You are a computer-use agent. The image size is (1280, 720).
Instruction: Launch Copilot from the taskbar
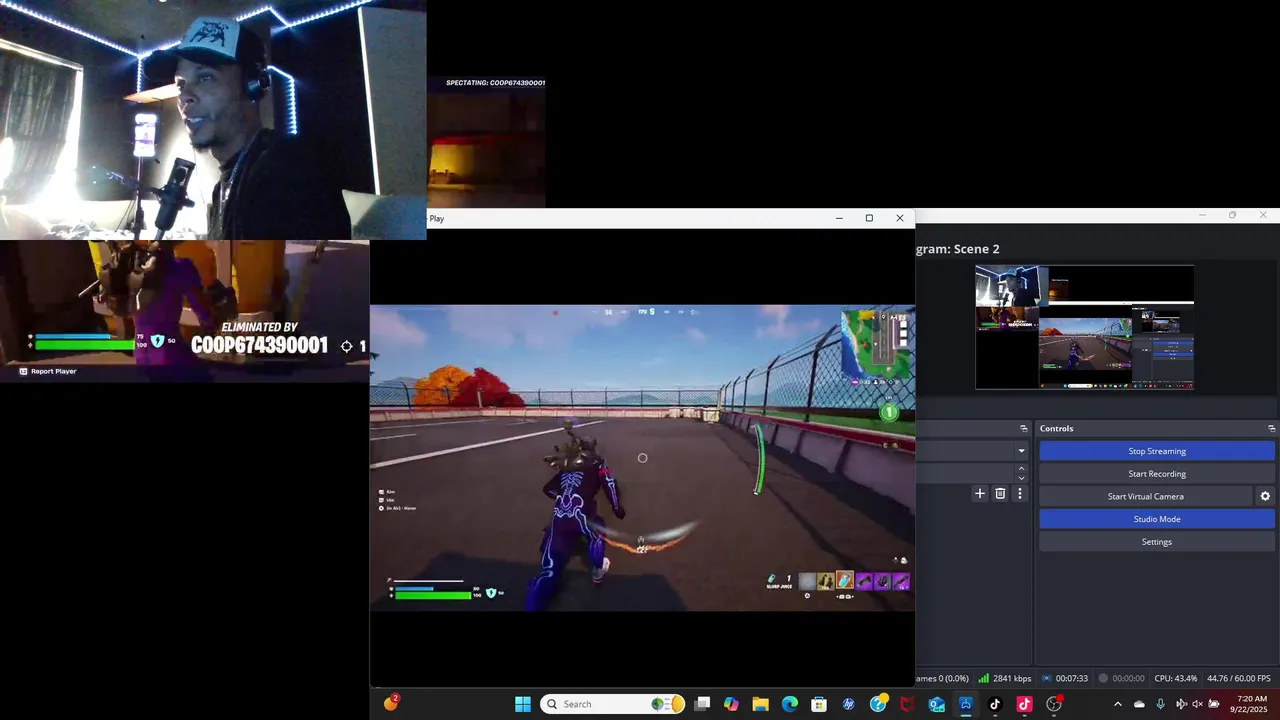tap(732, 704)
